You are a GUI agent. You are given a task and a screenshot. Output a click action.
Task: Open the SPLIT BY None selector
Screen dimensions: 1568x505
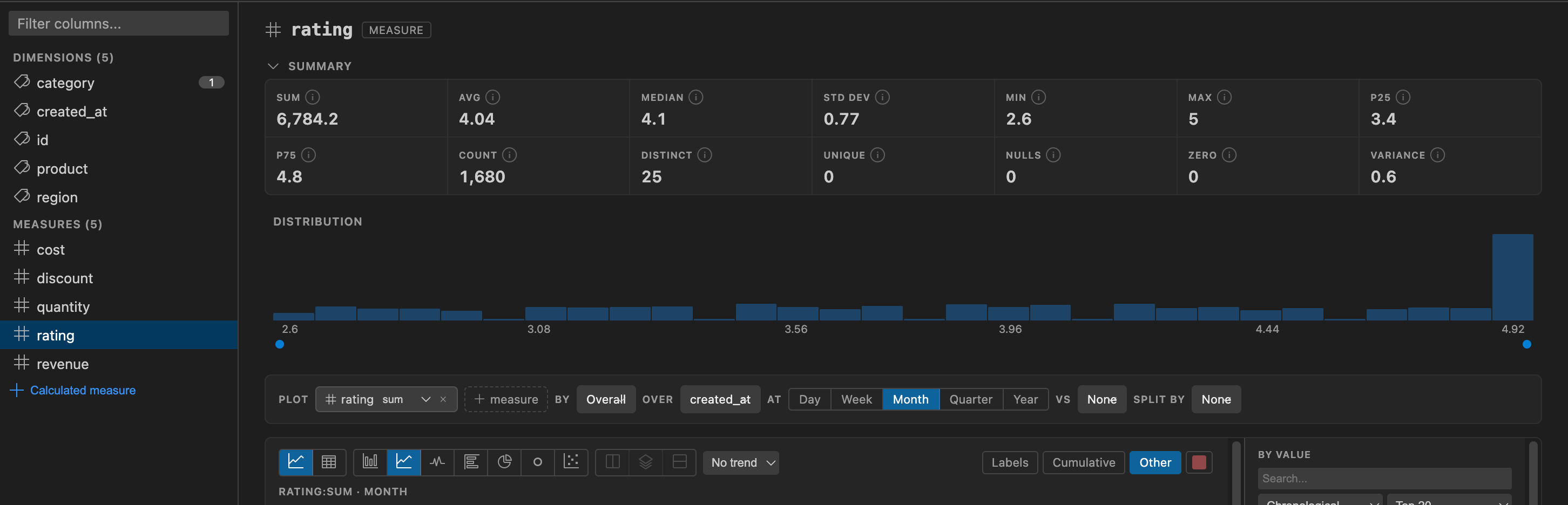(x=1215, y=399)
